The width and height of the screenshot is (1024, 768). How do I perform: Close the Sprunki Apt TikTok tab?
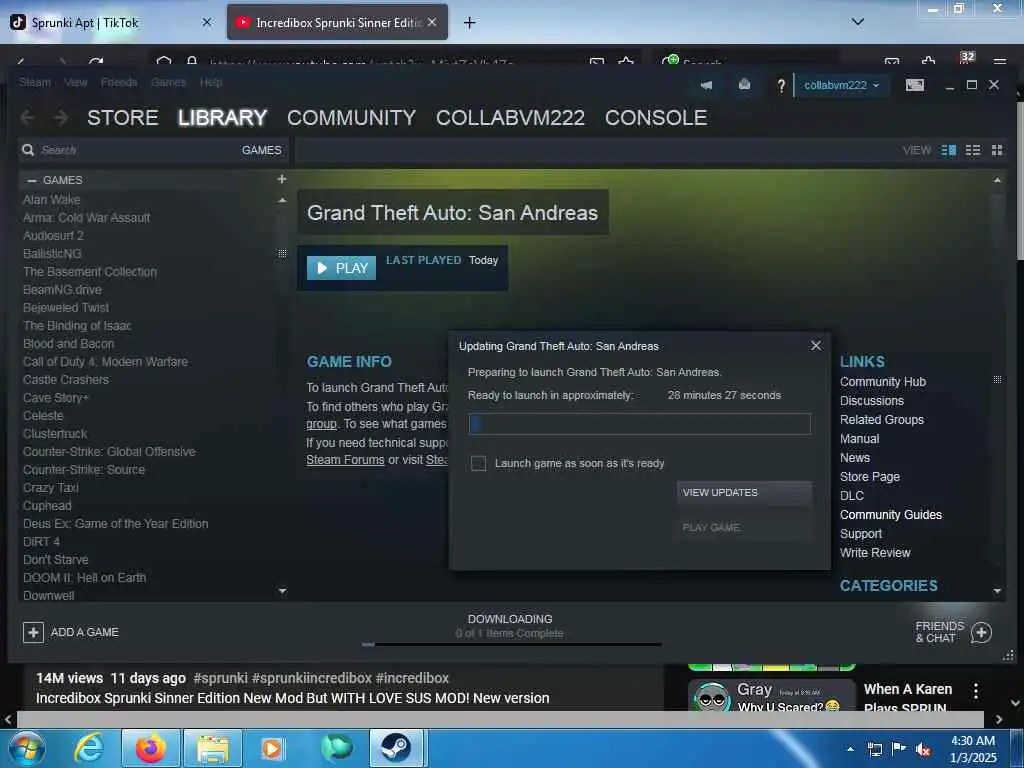click(x=207, y=22)
